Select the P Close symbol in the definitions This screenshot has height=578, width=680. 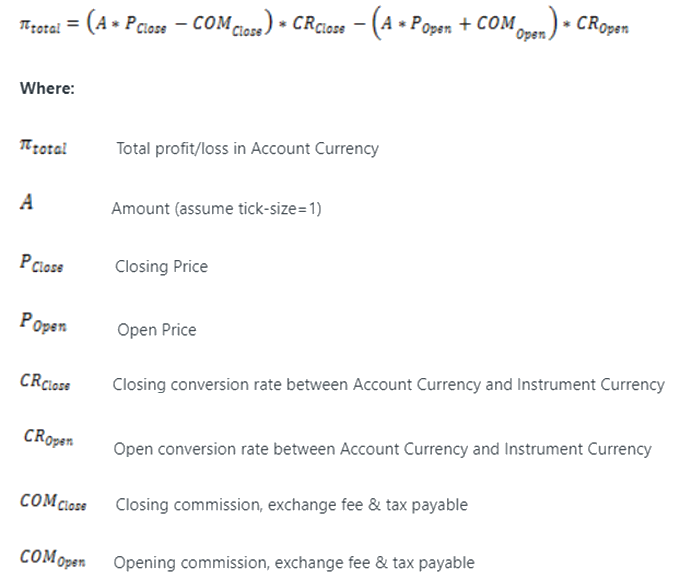click(x=41, y=264)
